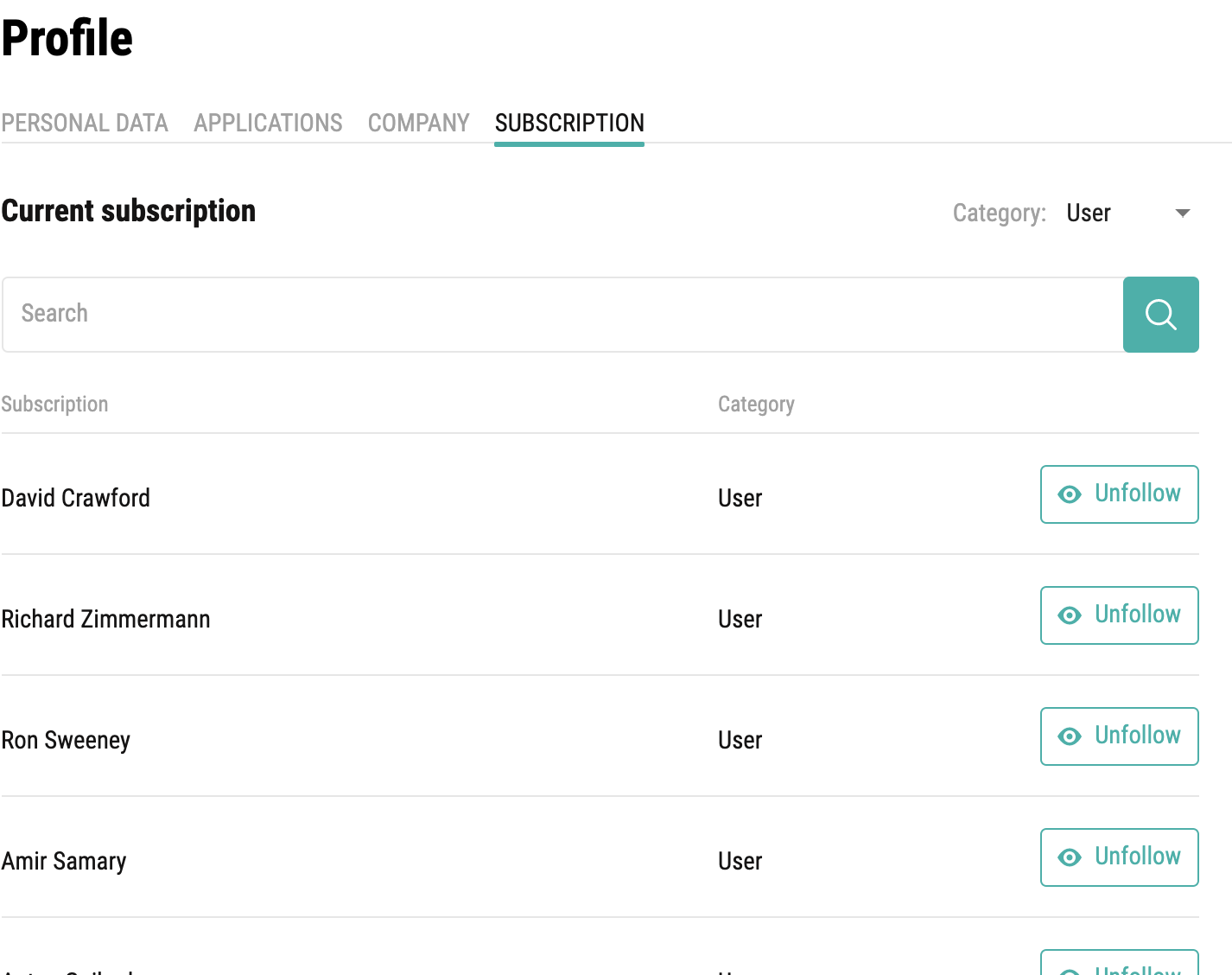Click User category in Ron Sweeney row
The height and width of the screenshot is (975, 1232).
point(740,741)
